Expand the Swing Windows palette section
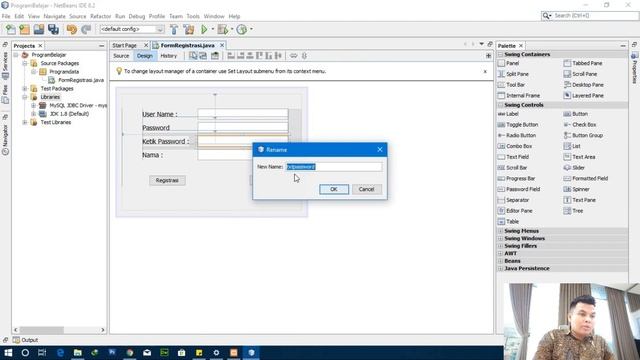 (x=500, y=238)
